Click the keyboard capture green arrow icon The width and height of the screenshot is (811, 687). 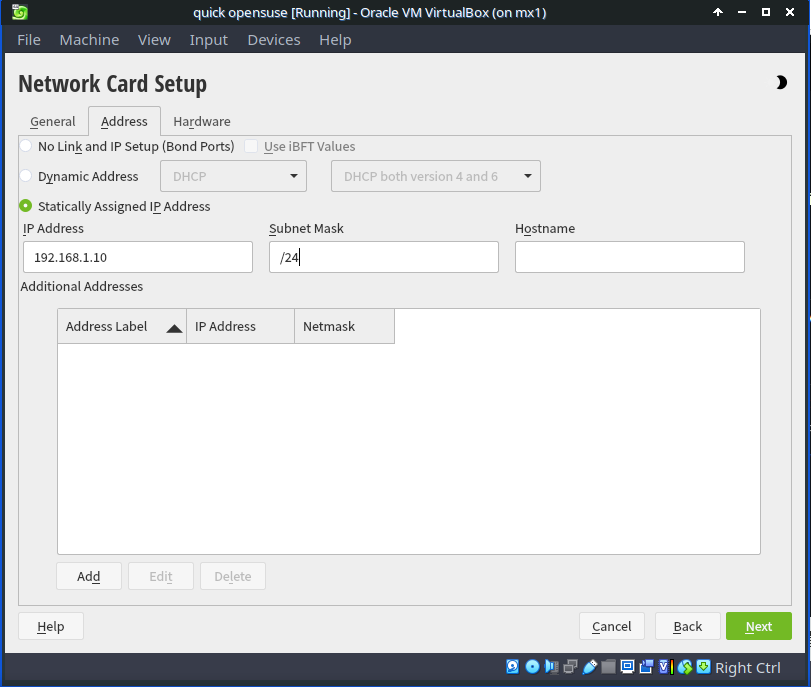(703, 667)
